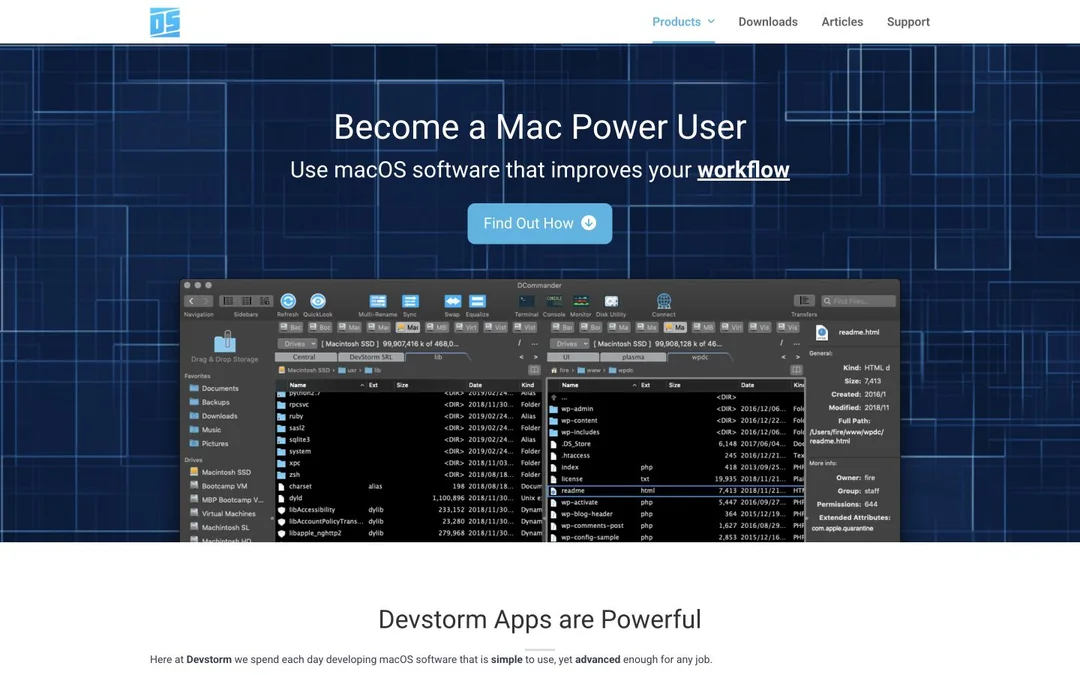The image size is (1080, 675).
Task: Select the Virt drive button in left pane
Action: point(467,327)
